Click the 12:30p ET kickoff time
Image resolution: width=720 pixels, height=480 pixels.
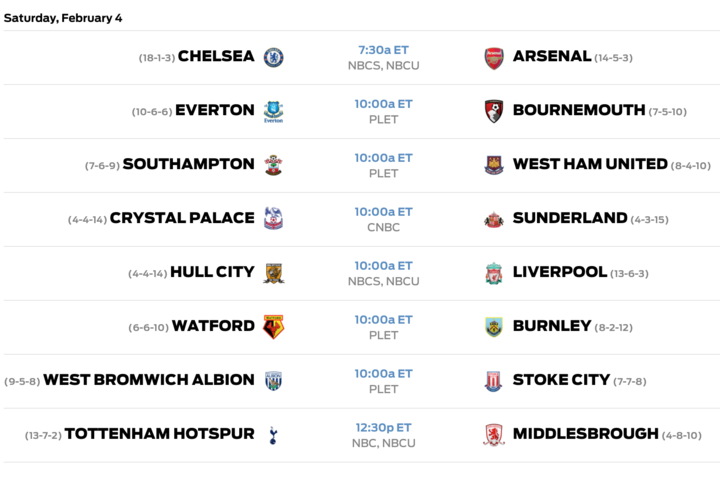pyautogui.click(x=383, y=428)
